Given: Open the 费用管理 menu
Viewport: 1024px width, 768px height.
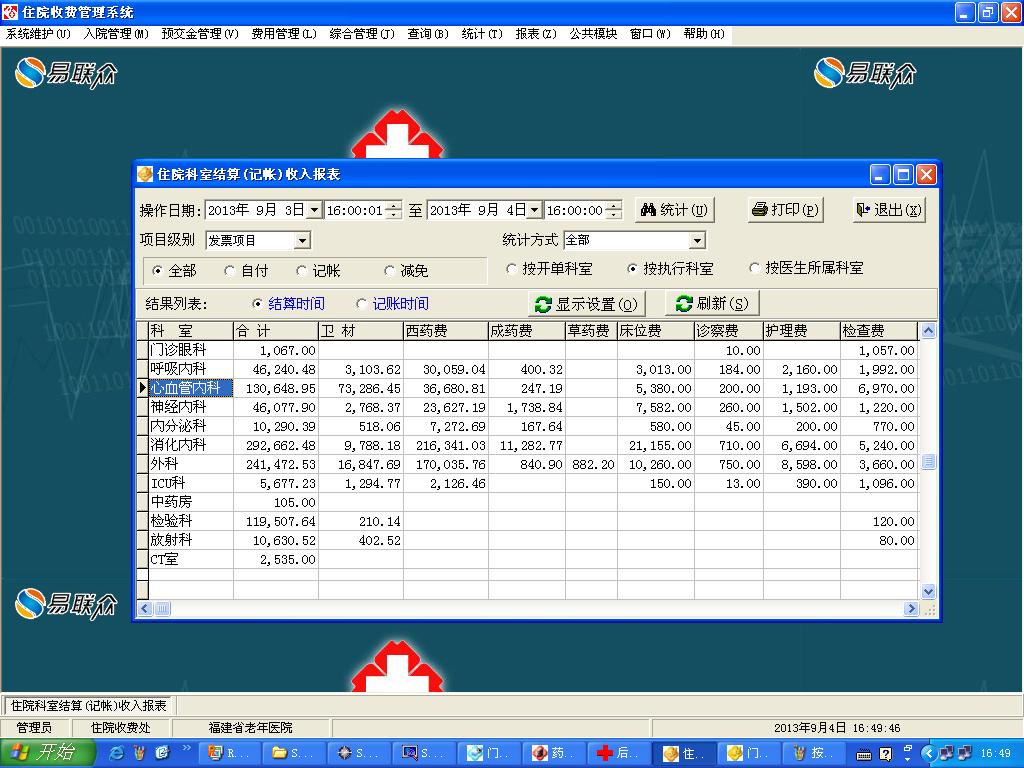Looking at the screenshot, I should coord(284,34).
